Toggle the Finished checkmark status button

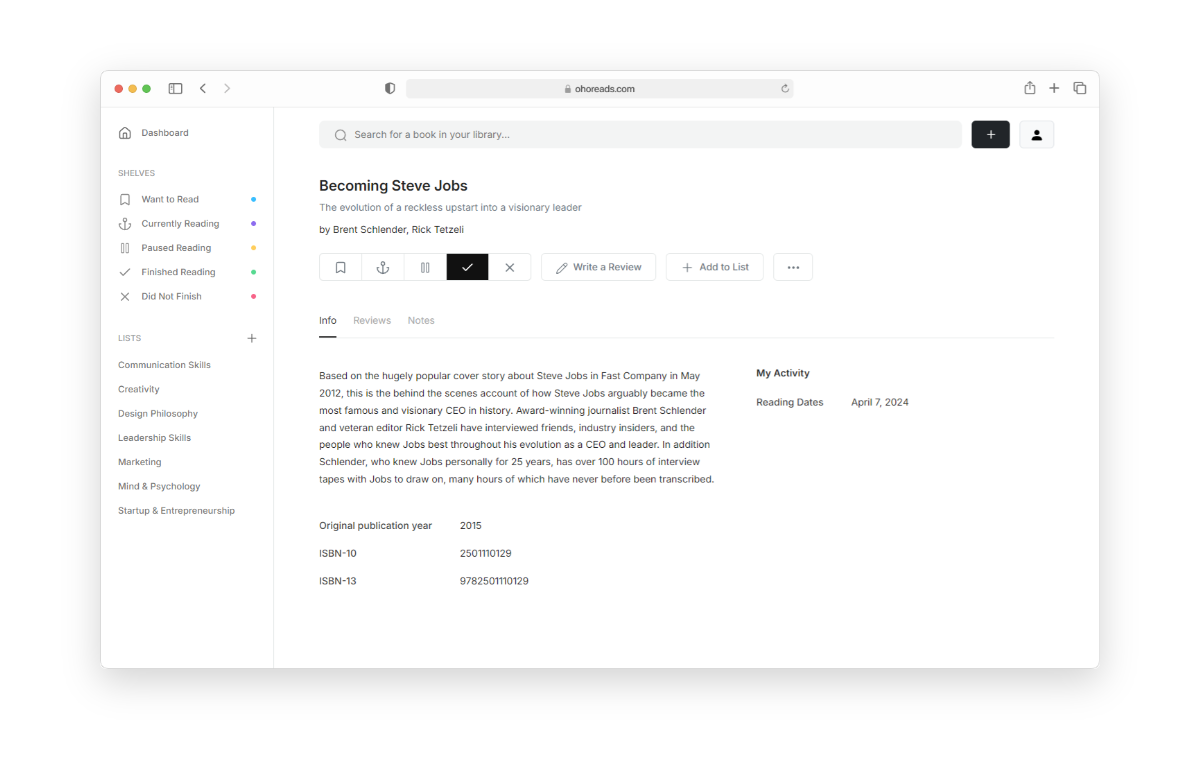(x=467, y=267)
